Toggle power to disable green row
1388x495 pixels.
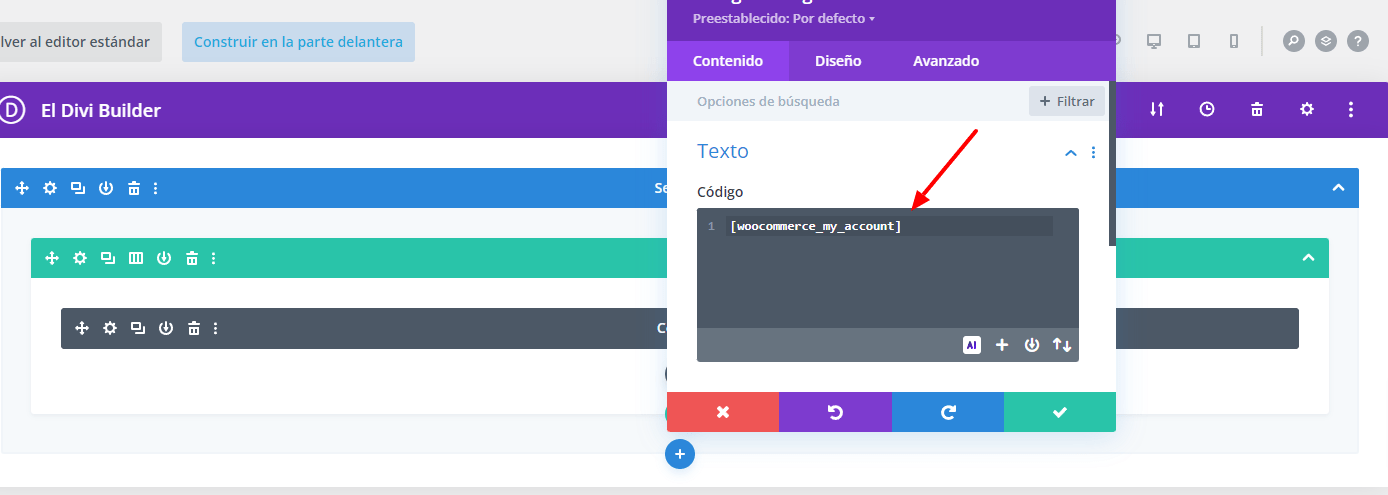point(164,258)
